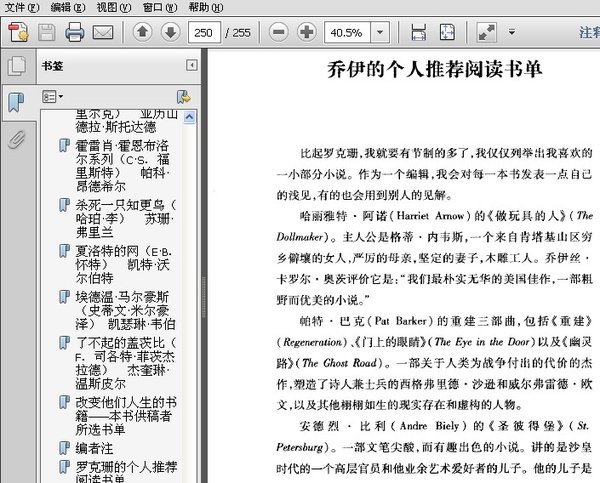
Task: Click the 书签 panel title
Action: coord(52,66)
